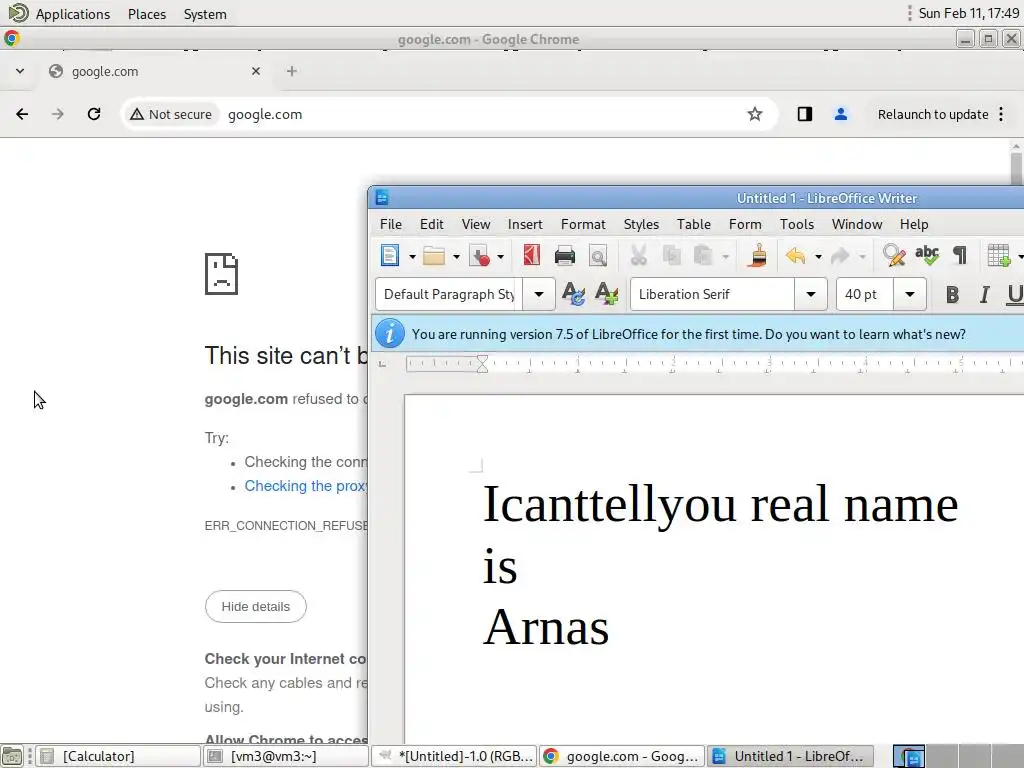
Task: Click the 40 pt font size field
Action: coord(865,294)
